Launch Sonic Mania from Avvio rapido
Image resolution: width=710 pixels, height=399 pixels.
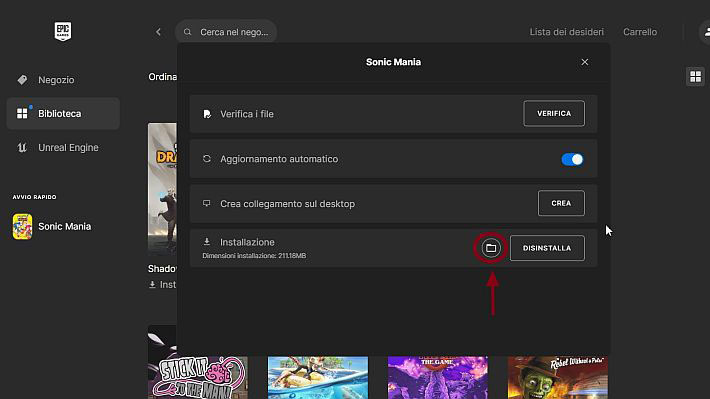click(x=64, y=226)
